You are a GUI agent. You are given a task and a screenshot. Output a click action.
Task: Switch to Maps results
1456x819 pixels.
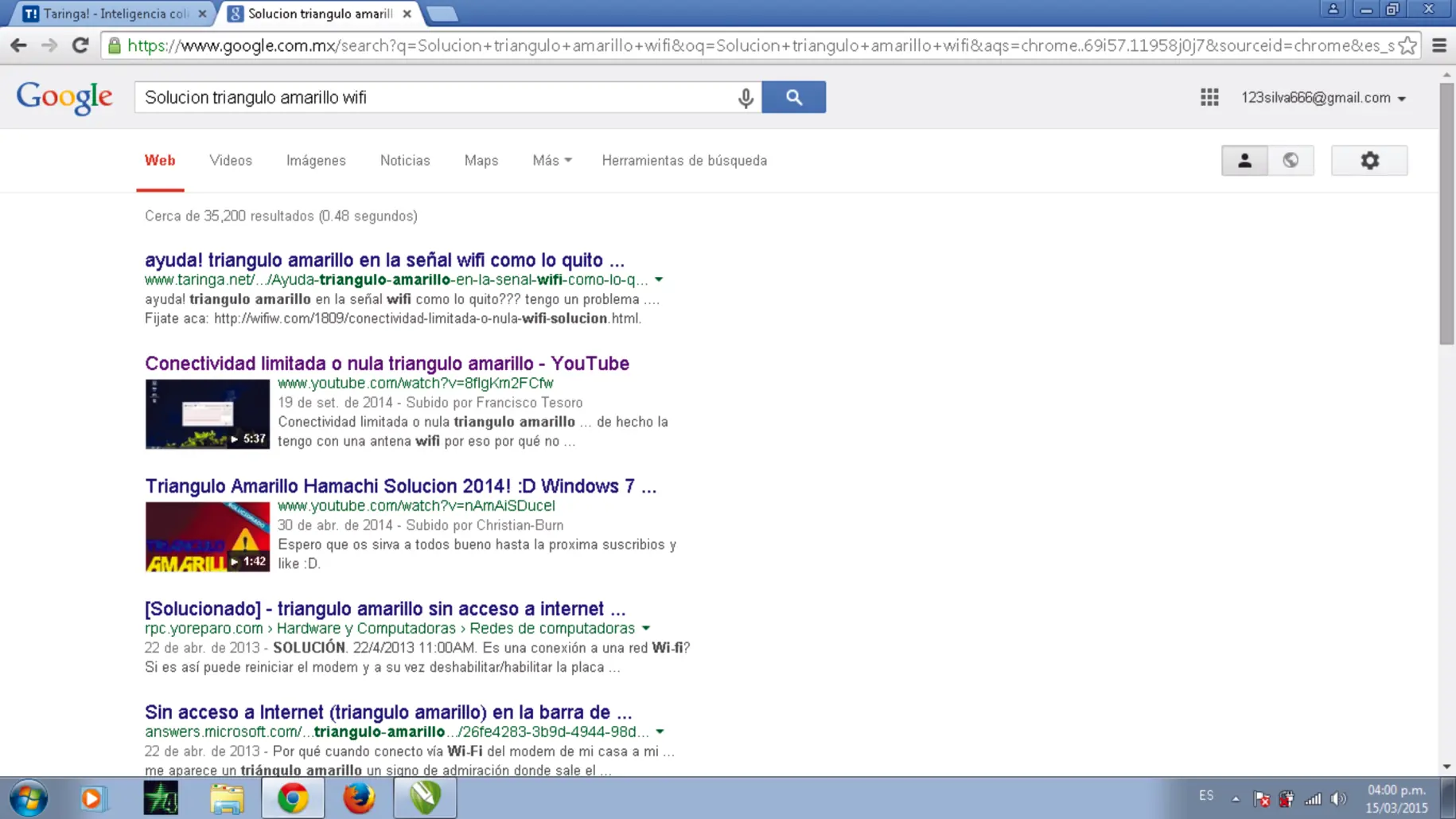click(481, 160)
